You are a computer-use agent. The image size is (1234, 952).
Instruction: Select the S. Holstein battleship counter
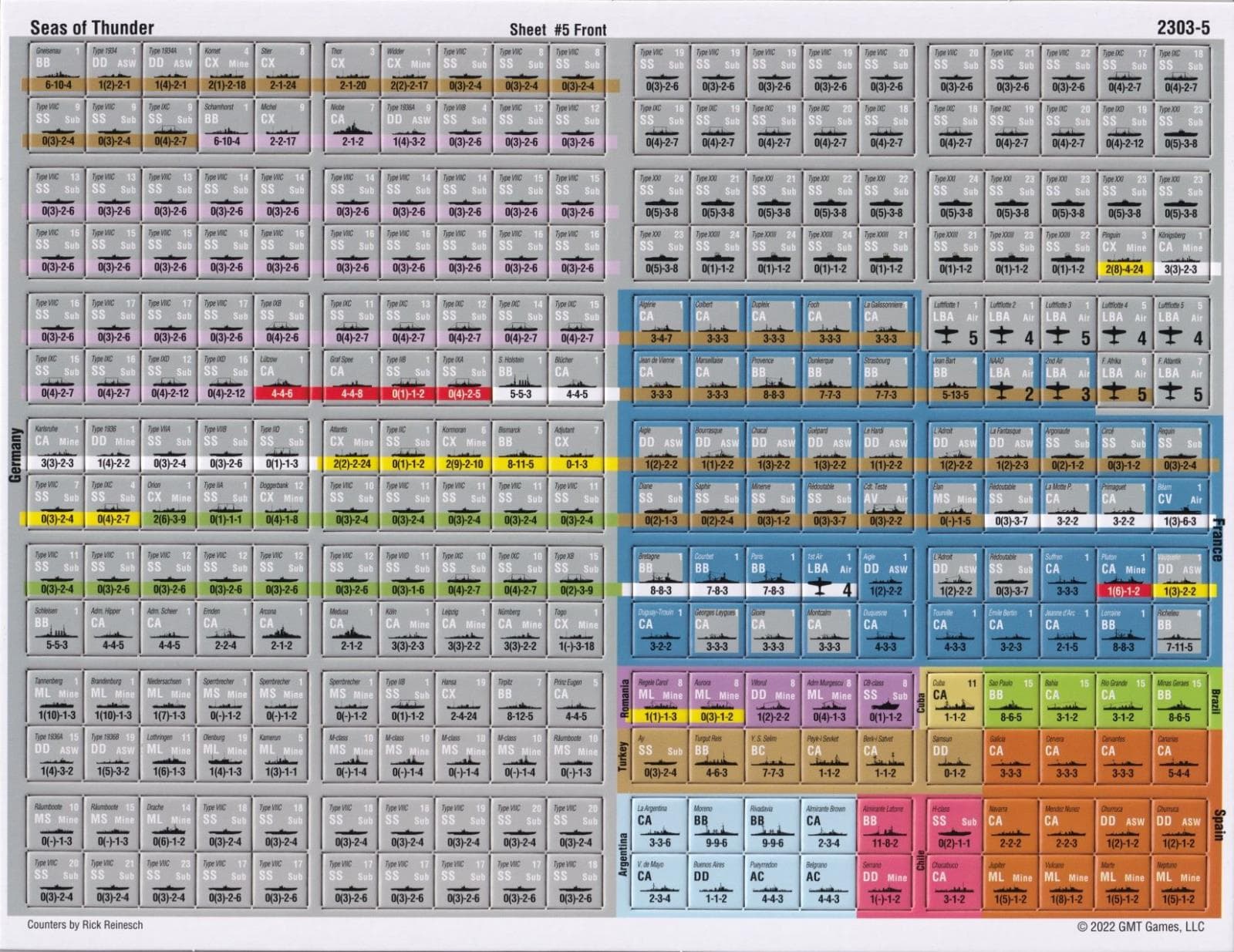point(521,378)
